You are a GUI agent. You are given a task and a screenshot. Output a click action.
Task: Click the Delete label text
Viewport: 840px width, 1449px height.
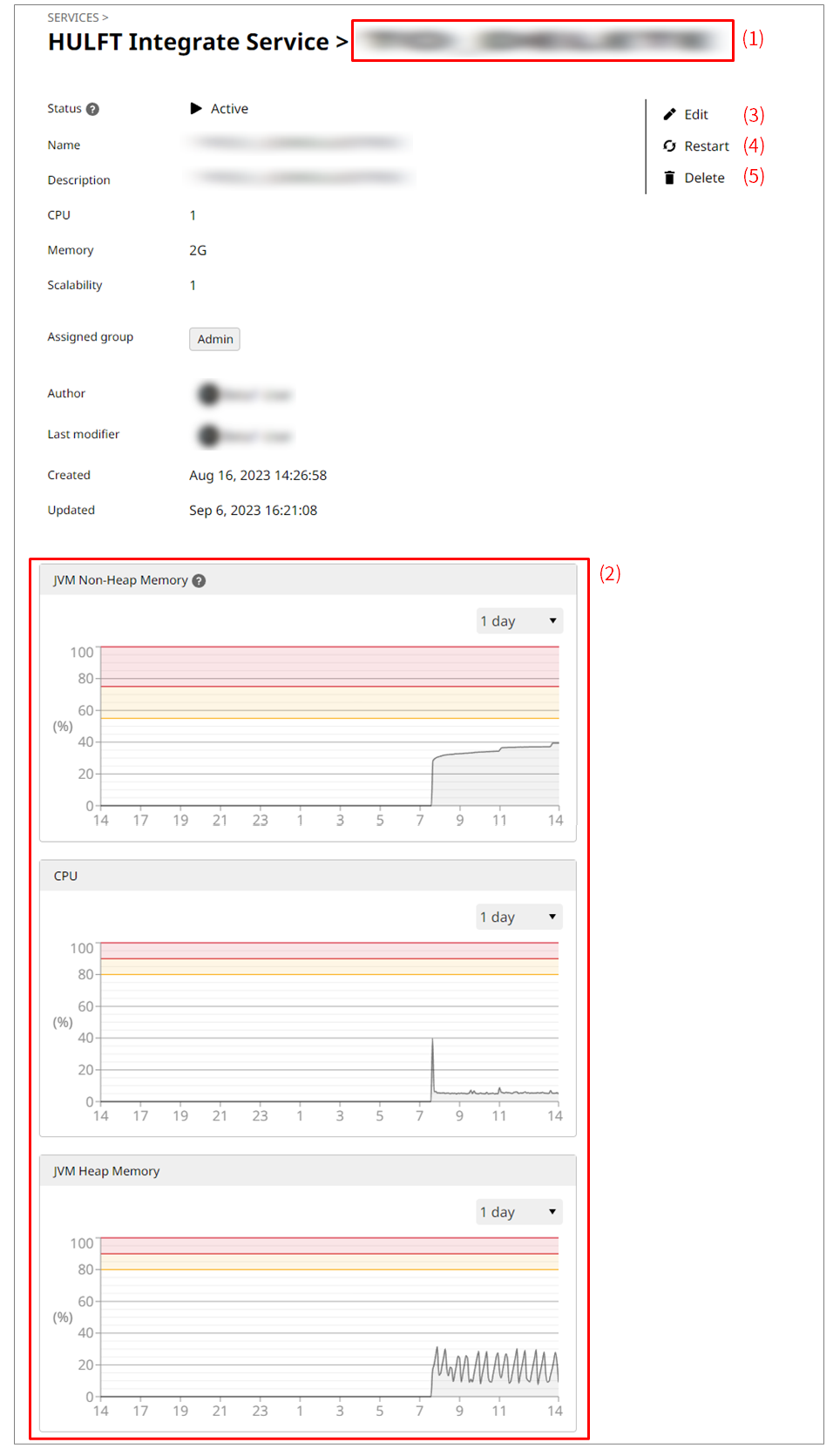click(x=704, y=178)
